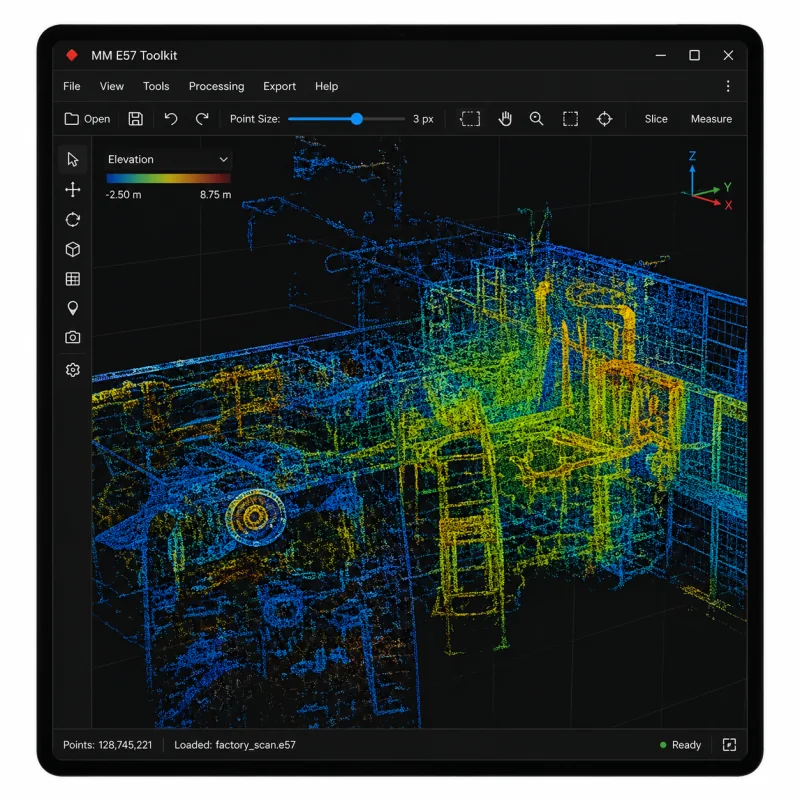Close the MM E57 Toolkit window
This screenshot has height=800, width=800.
(x=728, y=55)
